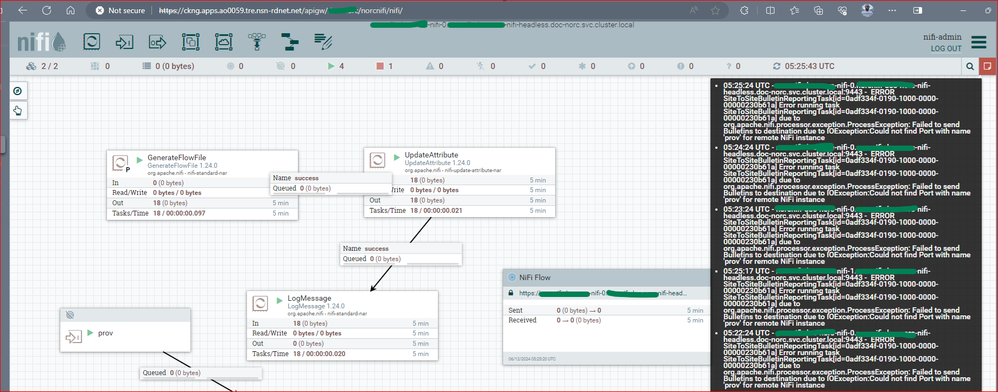Open the Operate panel hand button

18,111
